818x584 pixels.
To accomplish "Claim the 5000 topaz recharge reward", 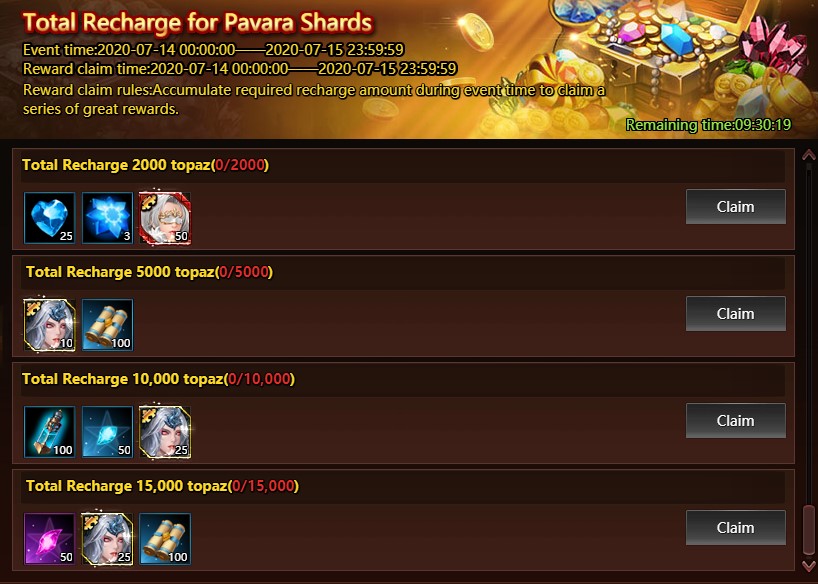I will point(736,314).
